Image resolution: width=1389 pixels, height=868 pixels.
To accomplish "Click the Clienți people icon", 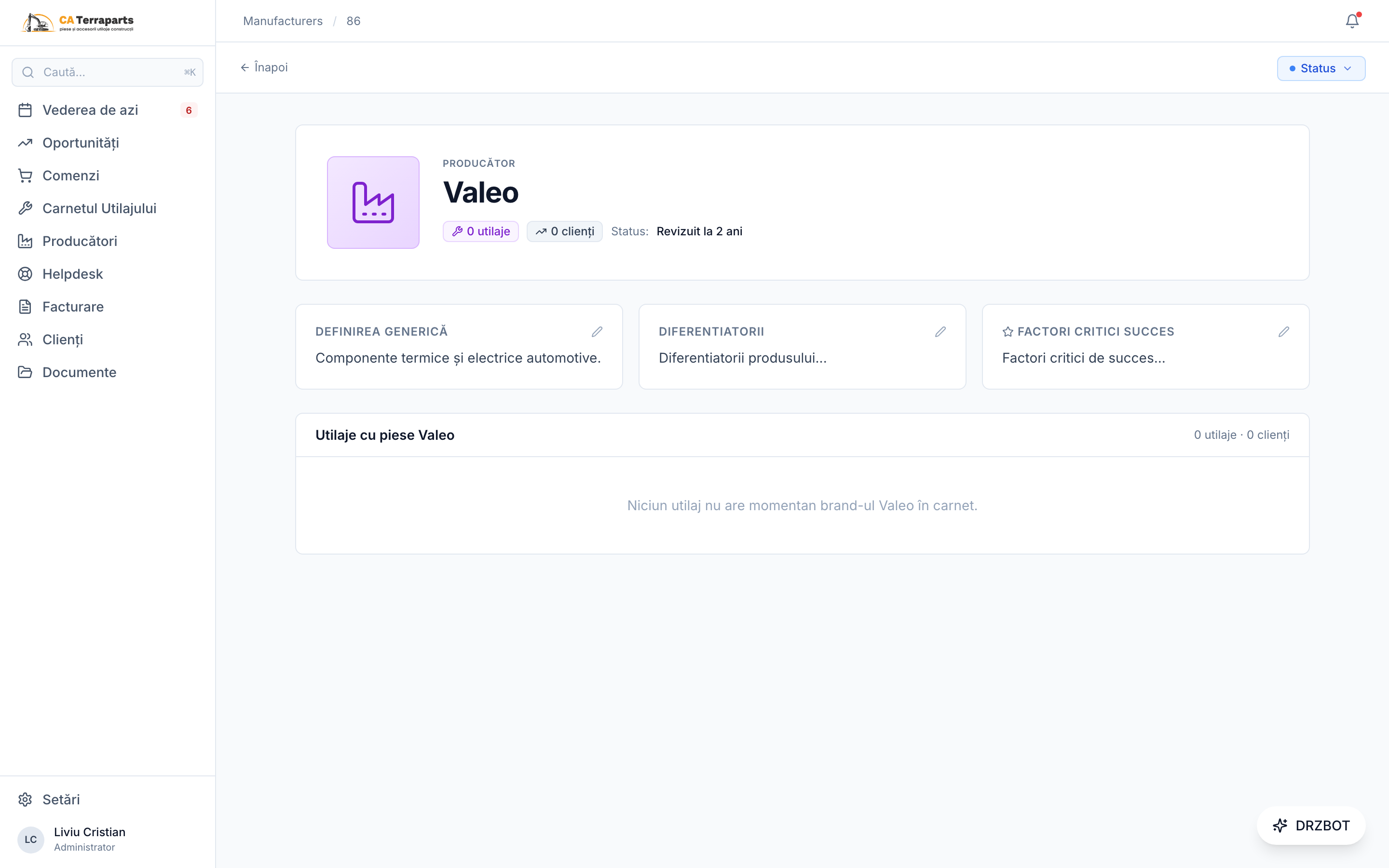I will click(25, 340).
